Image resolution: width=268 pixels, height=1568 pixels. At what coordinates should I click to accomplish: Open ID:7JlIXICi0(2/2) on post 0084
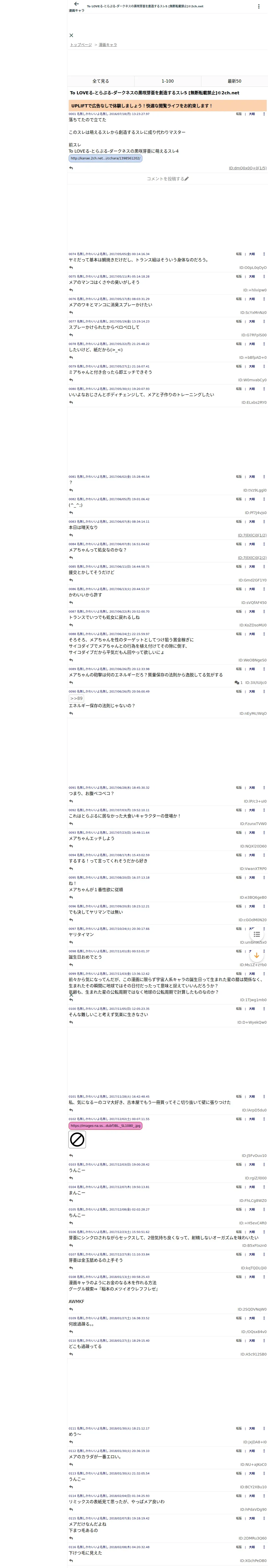[x=252, y=558]
